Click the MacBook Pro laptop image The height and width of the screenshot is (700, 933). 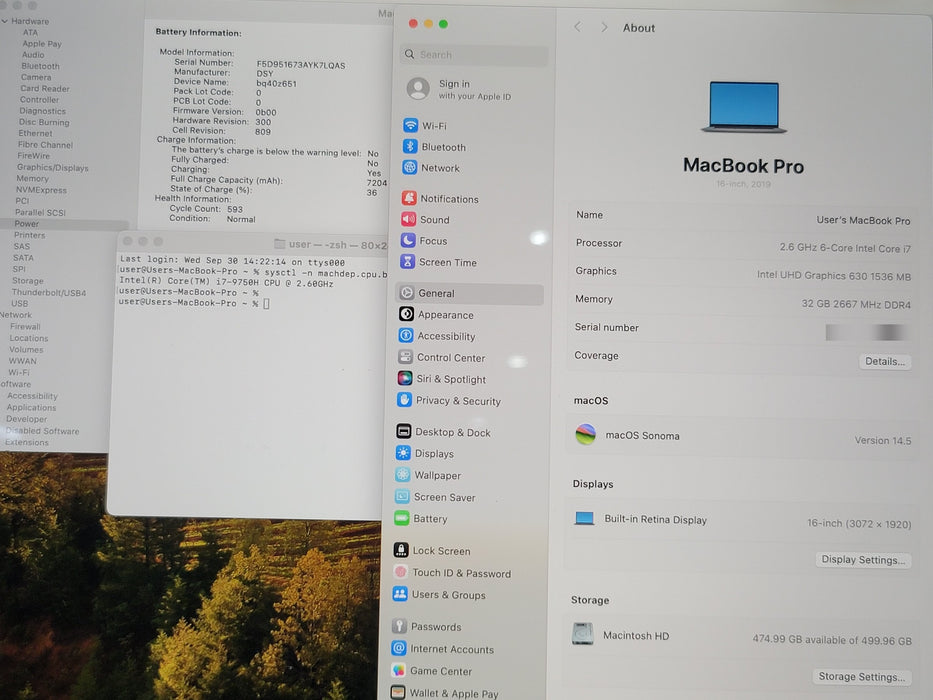coord(744,107)
